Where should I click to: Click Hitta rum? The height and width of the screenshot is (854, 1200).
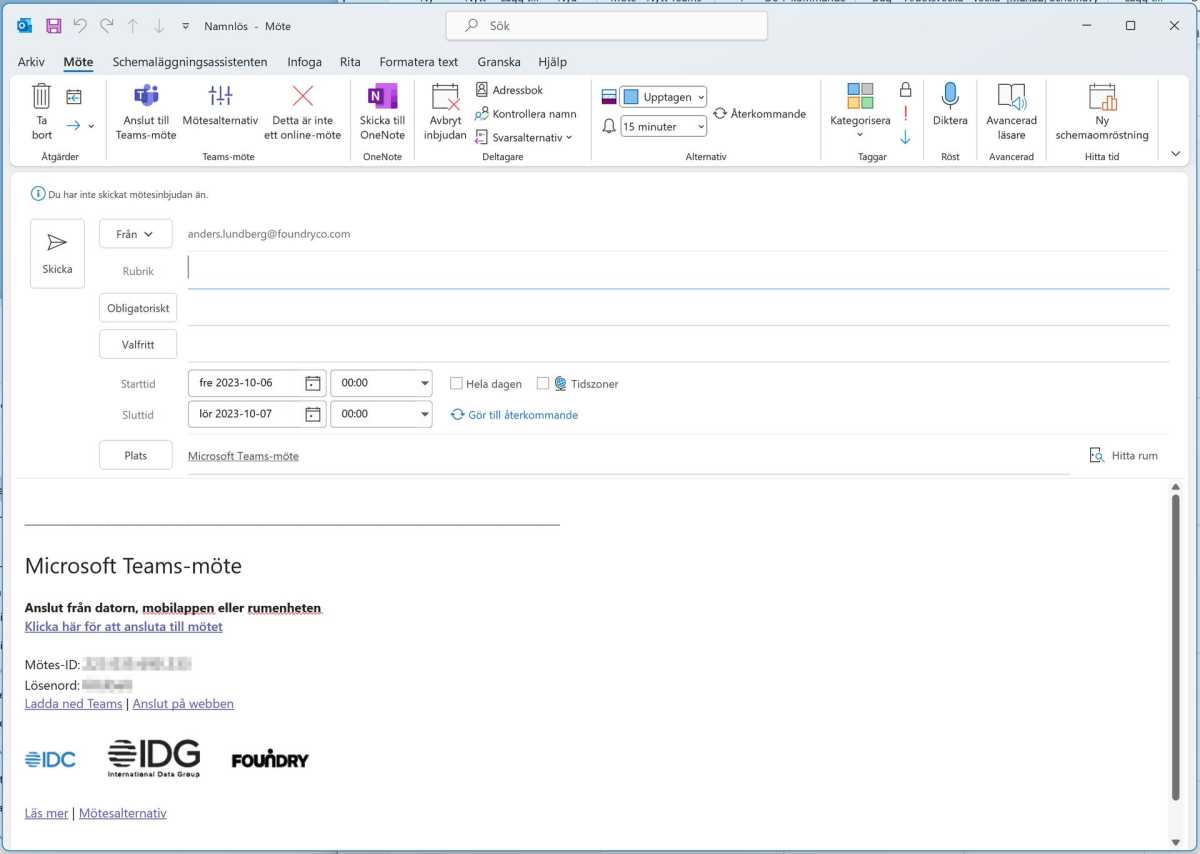(x=1124, y=455)
